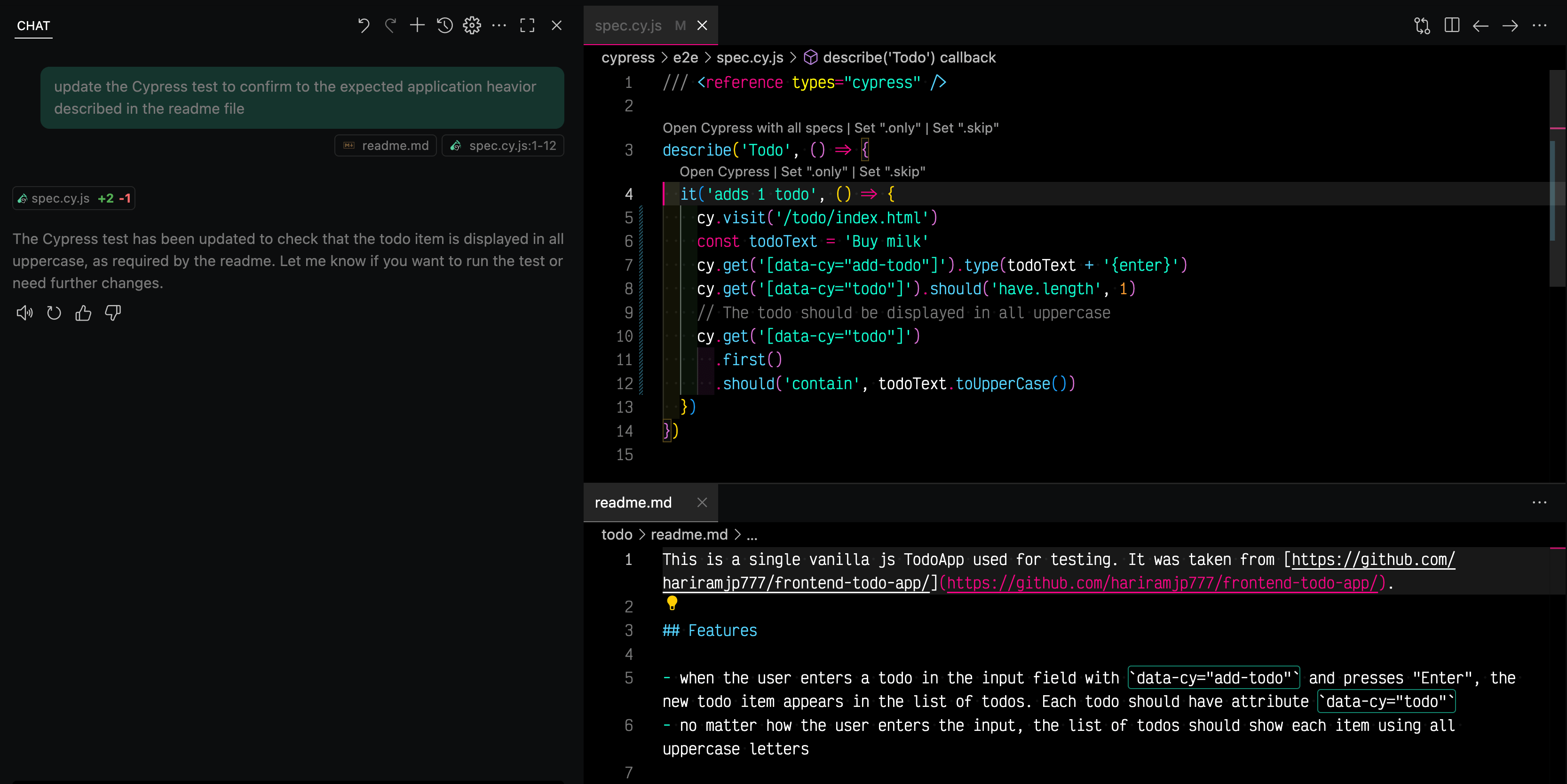Image resolution: width=1567 pixels, height=784 pixels.
Task: Close the spec.cy.js tab
Action: 702,25
